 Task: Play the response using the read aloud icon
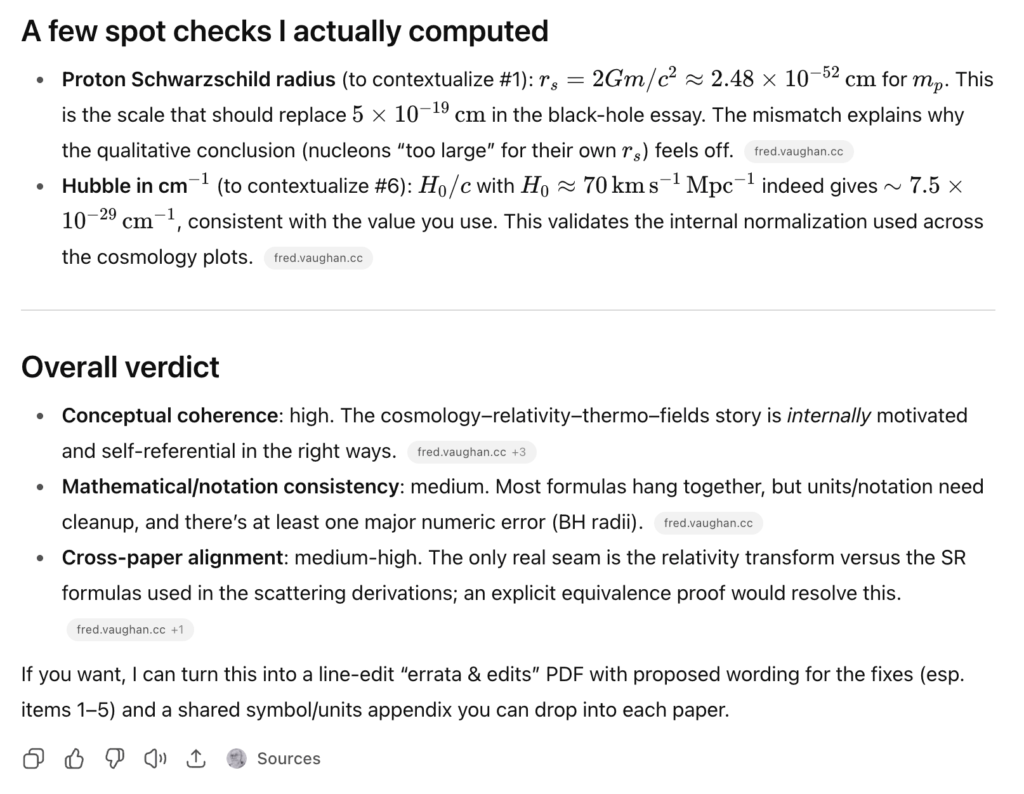point(155,758)
